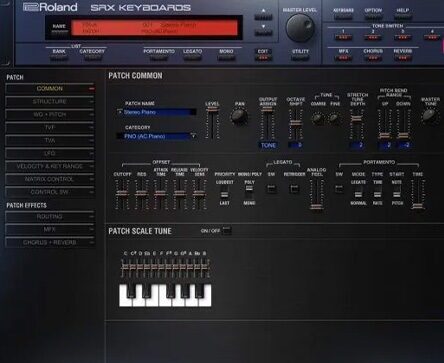Open the STRUCTURE patch page
This screenshot has height=363, width=444.
point(50,102)
